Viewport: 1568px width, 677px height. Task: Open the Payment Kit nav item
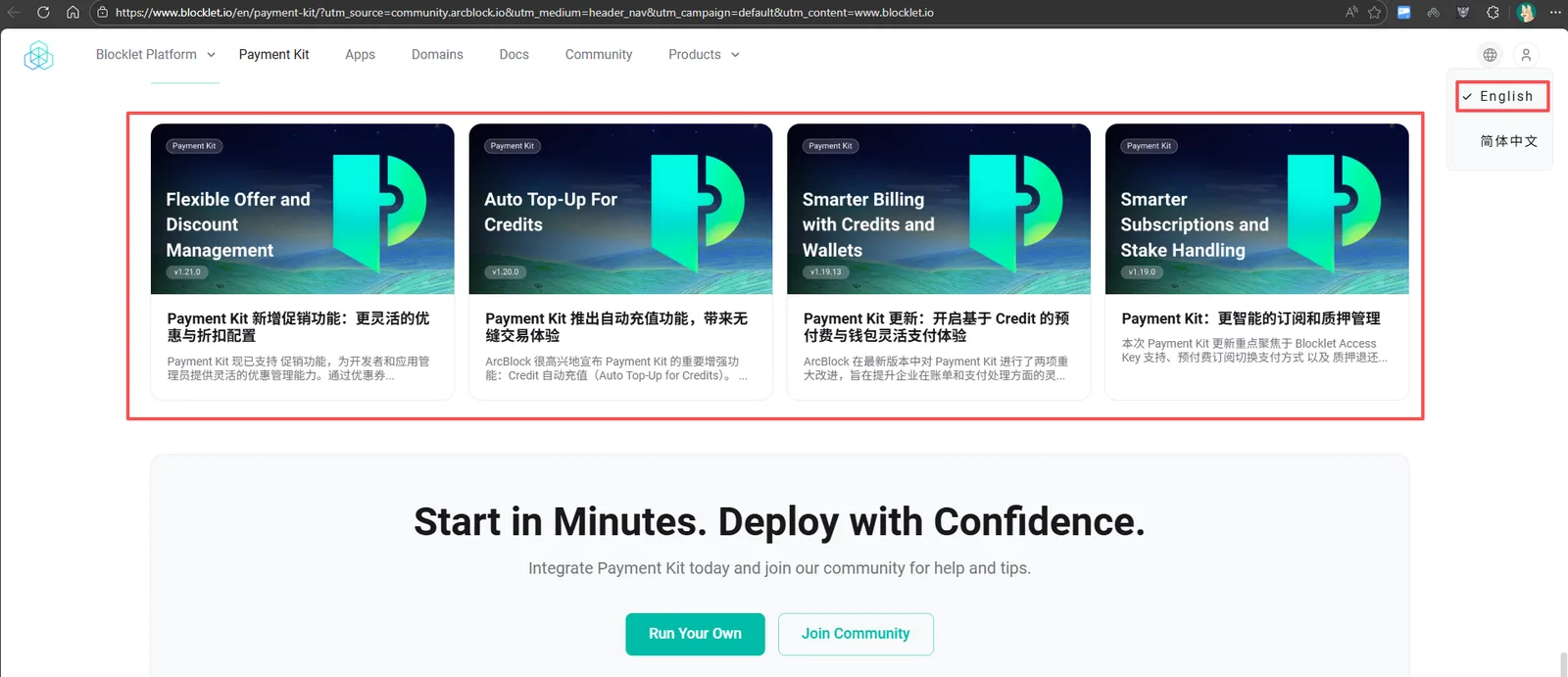pos(273,55)
